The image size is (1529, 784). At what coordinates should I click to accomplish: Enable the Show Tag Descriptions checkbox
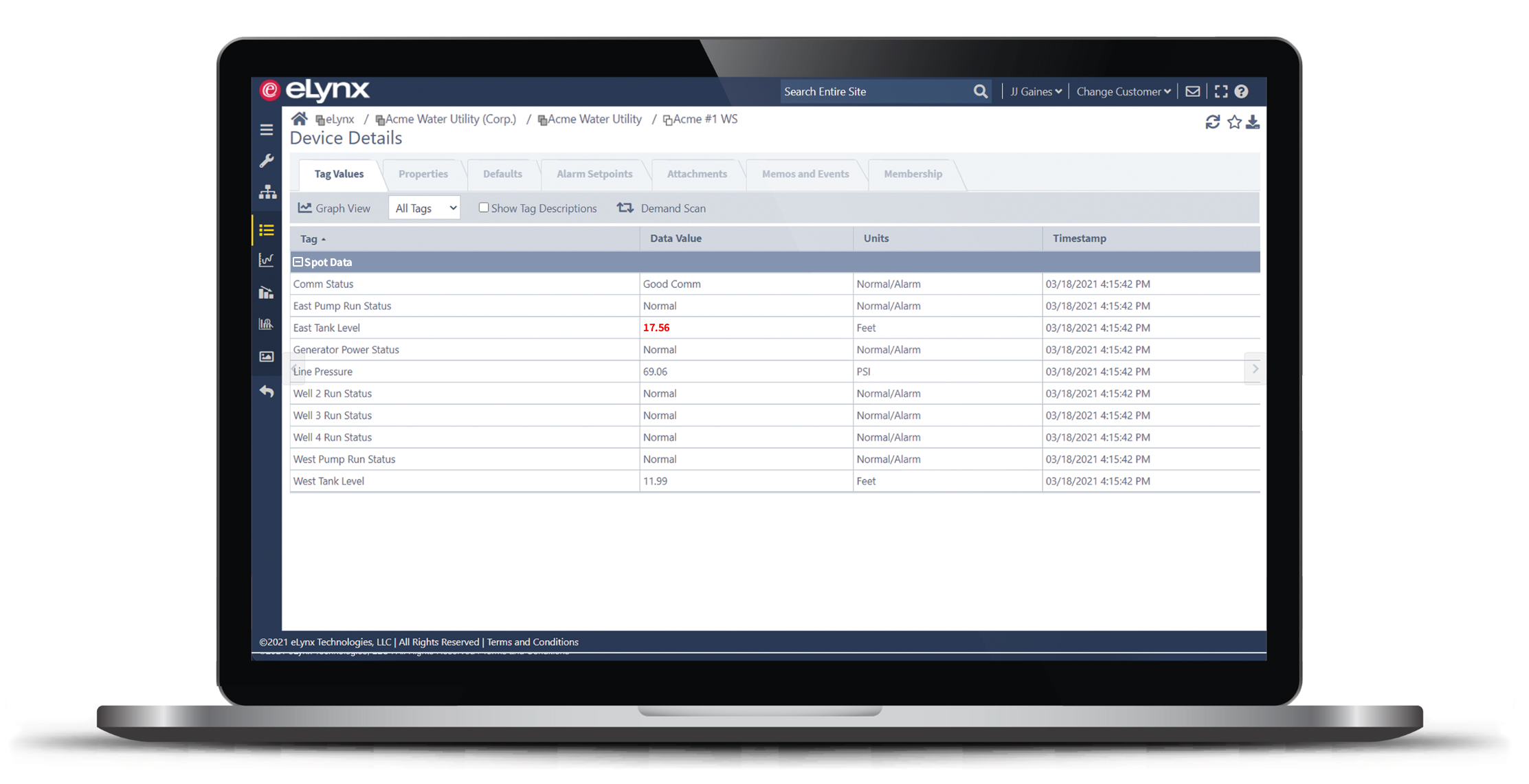(484, 208)
